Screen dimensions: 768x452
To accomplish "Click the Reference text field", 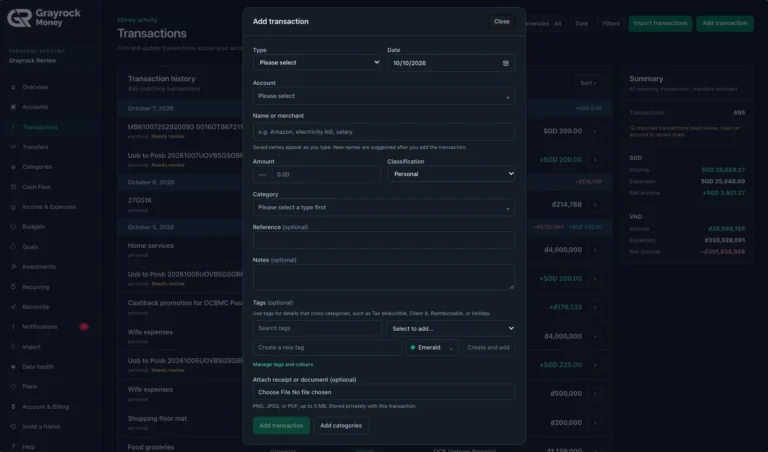I will point(384,240).
